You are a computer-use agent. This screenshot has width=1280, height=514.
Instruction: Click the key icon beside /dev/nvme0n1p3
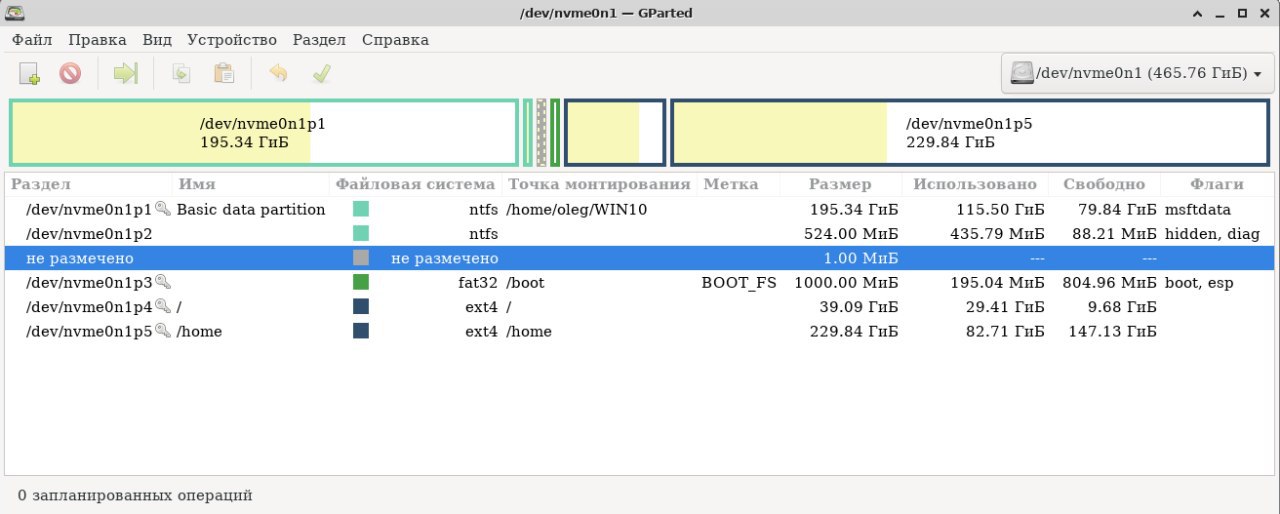pyautogui.click(x=163, y=282)
